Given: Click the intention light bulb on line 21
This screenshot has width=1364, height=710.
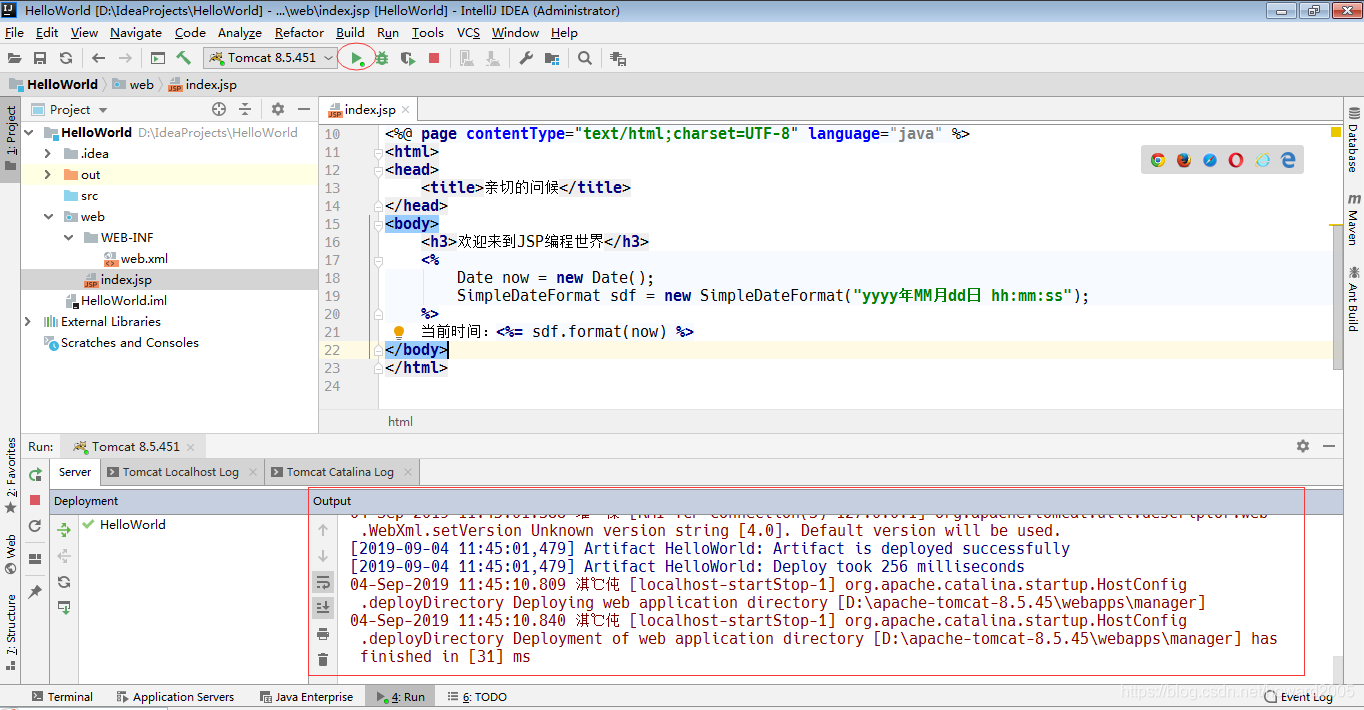Looking at the screenshot, I should point(398,332).
